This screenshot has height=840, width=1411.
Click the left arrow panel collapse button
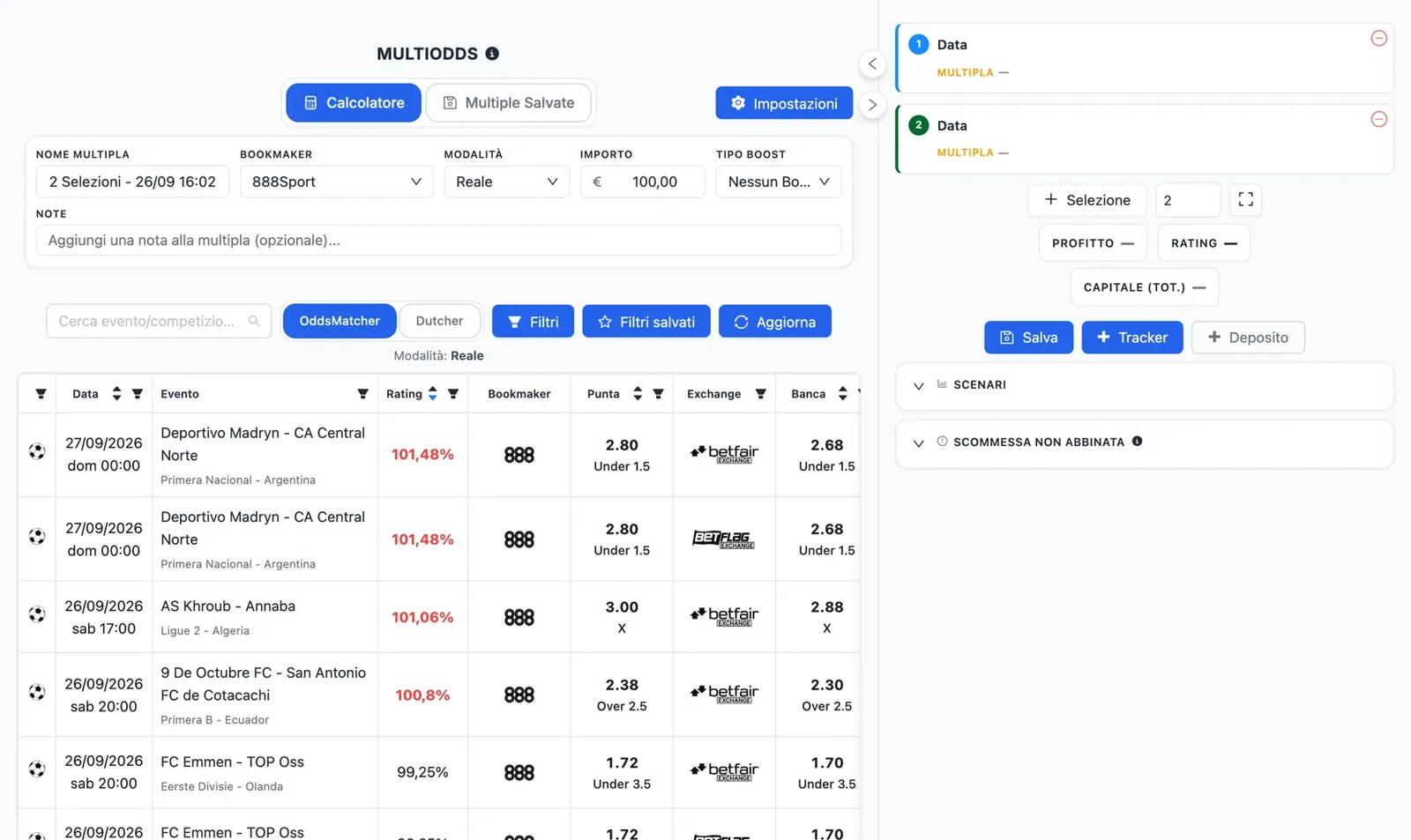click(x=872, y=63)
